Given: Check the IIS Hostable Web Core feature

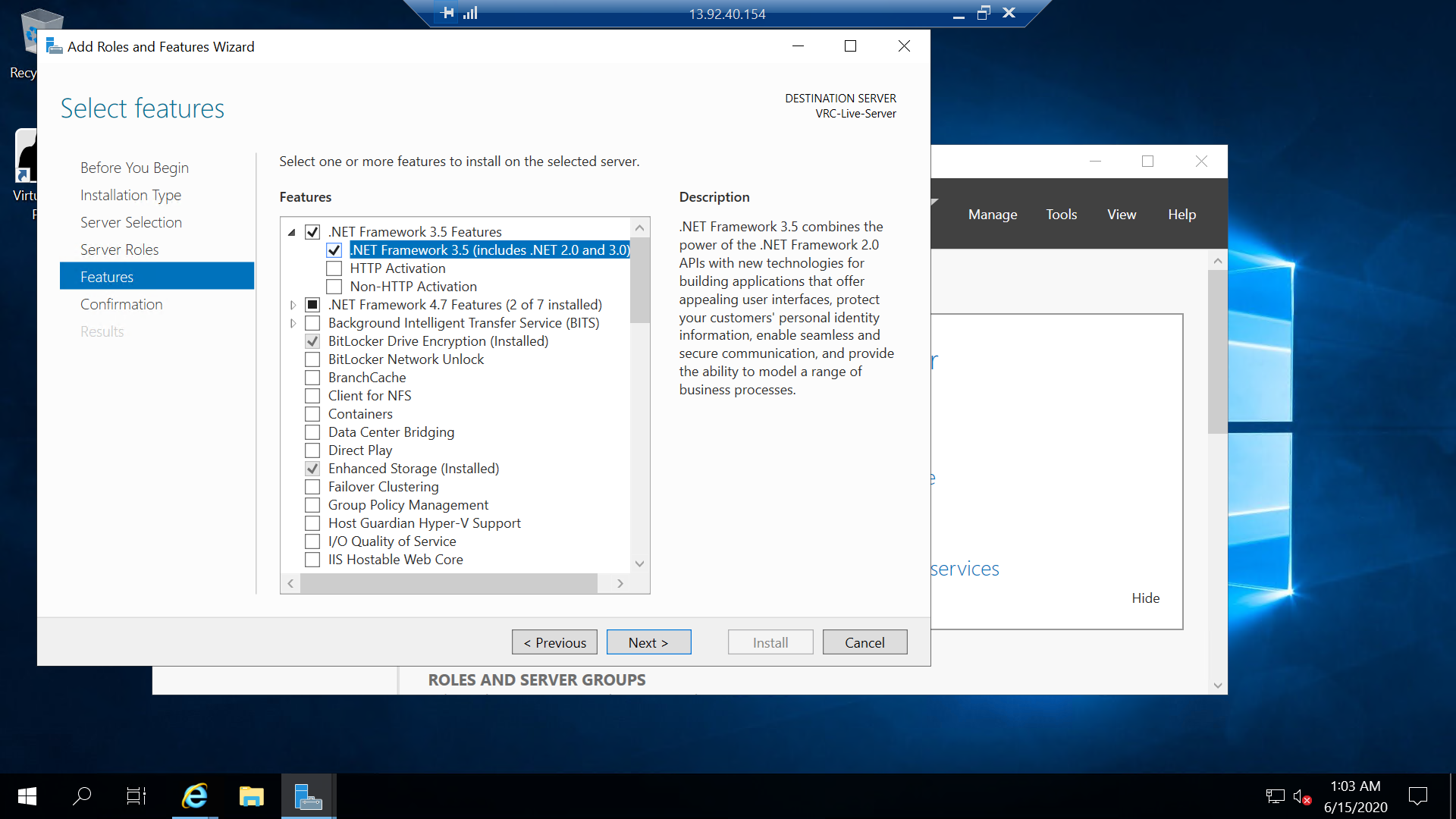Looking at the screenshot, I should point(312,560).
